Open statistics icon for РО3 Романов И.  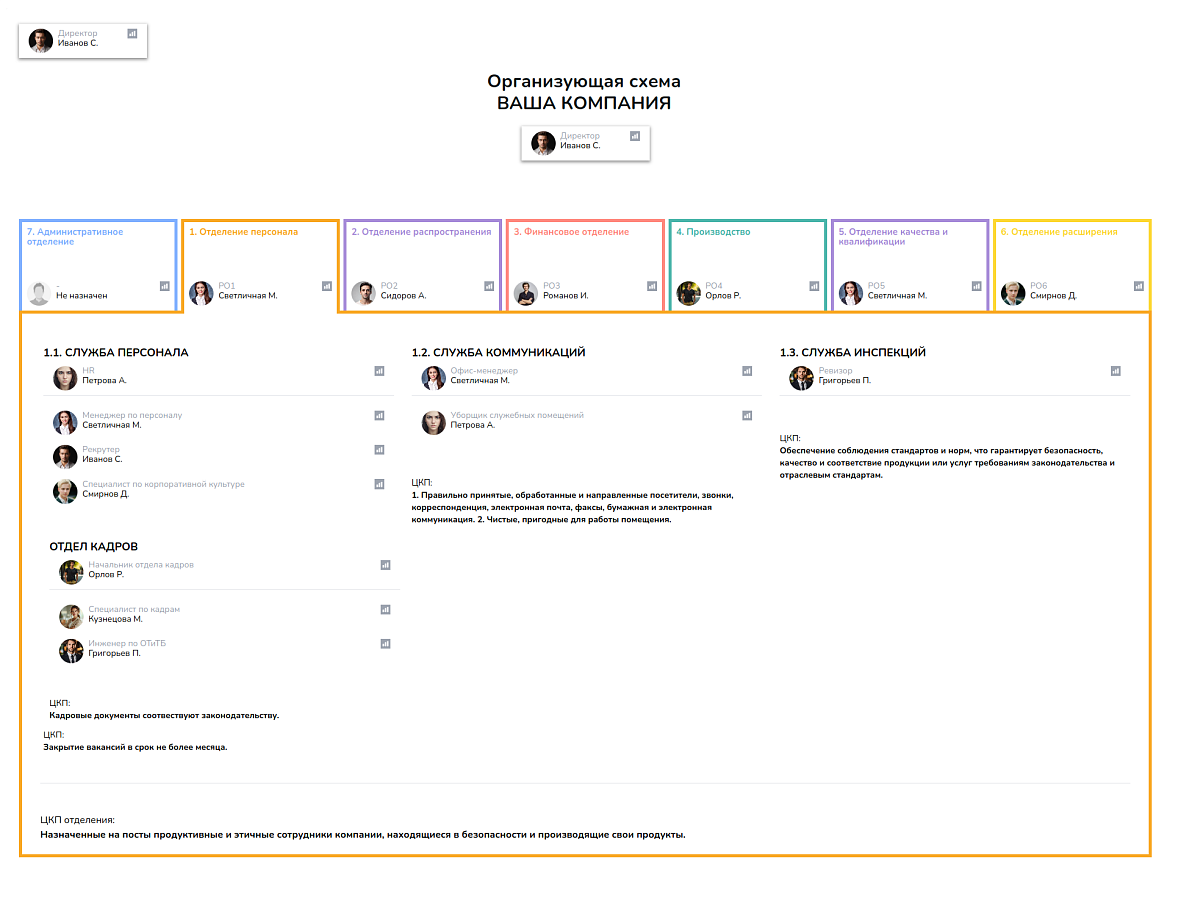click(x=652, y=286)
